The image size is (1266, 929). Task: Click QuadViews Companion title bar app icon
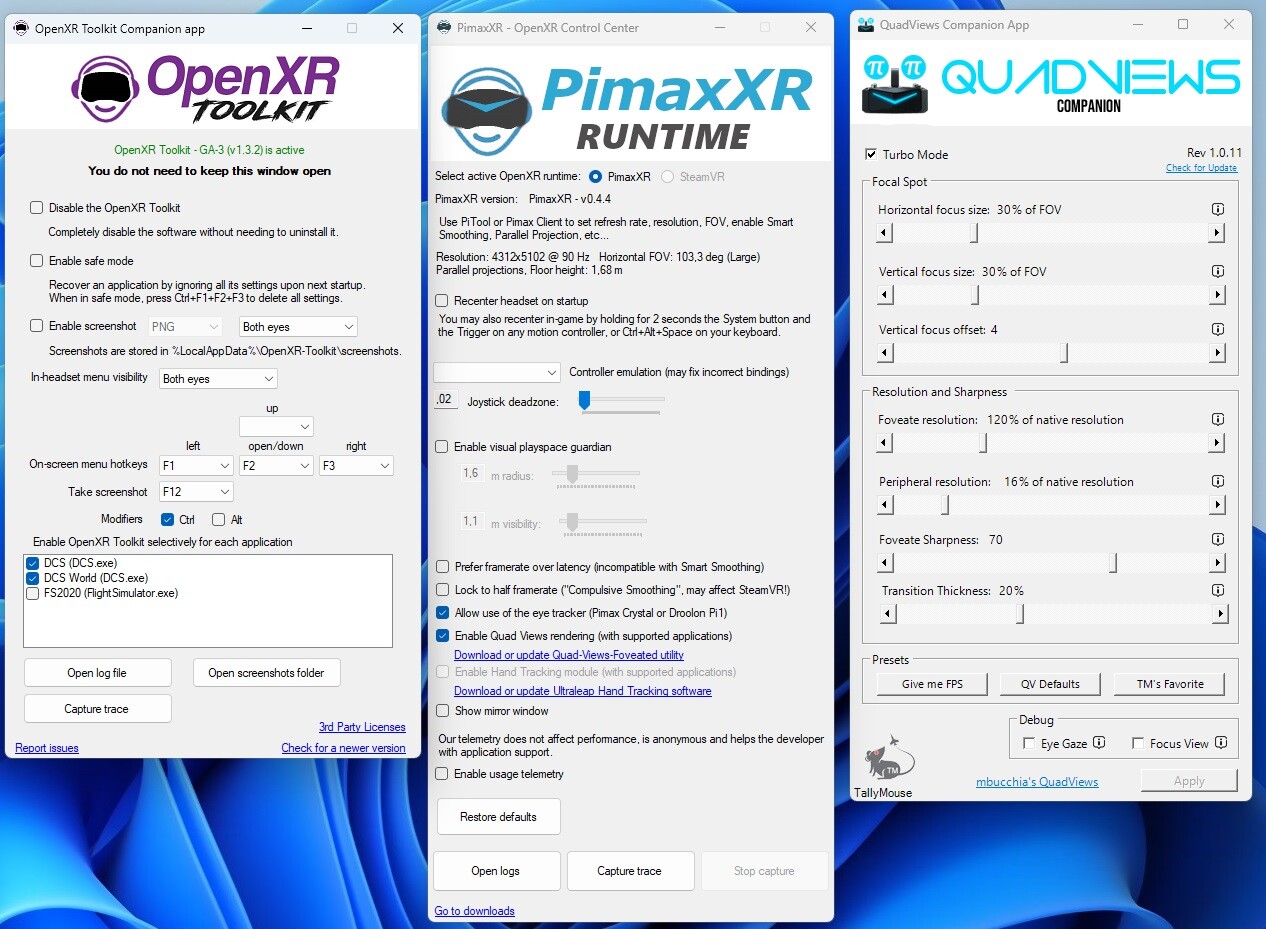pyautogui.click(x=866, y=25)
